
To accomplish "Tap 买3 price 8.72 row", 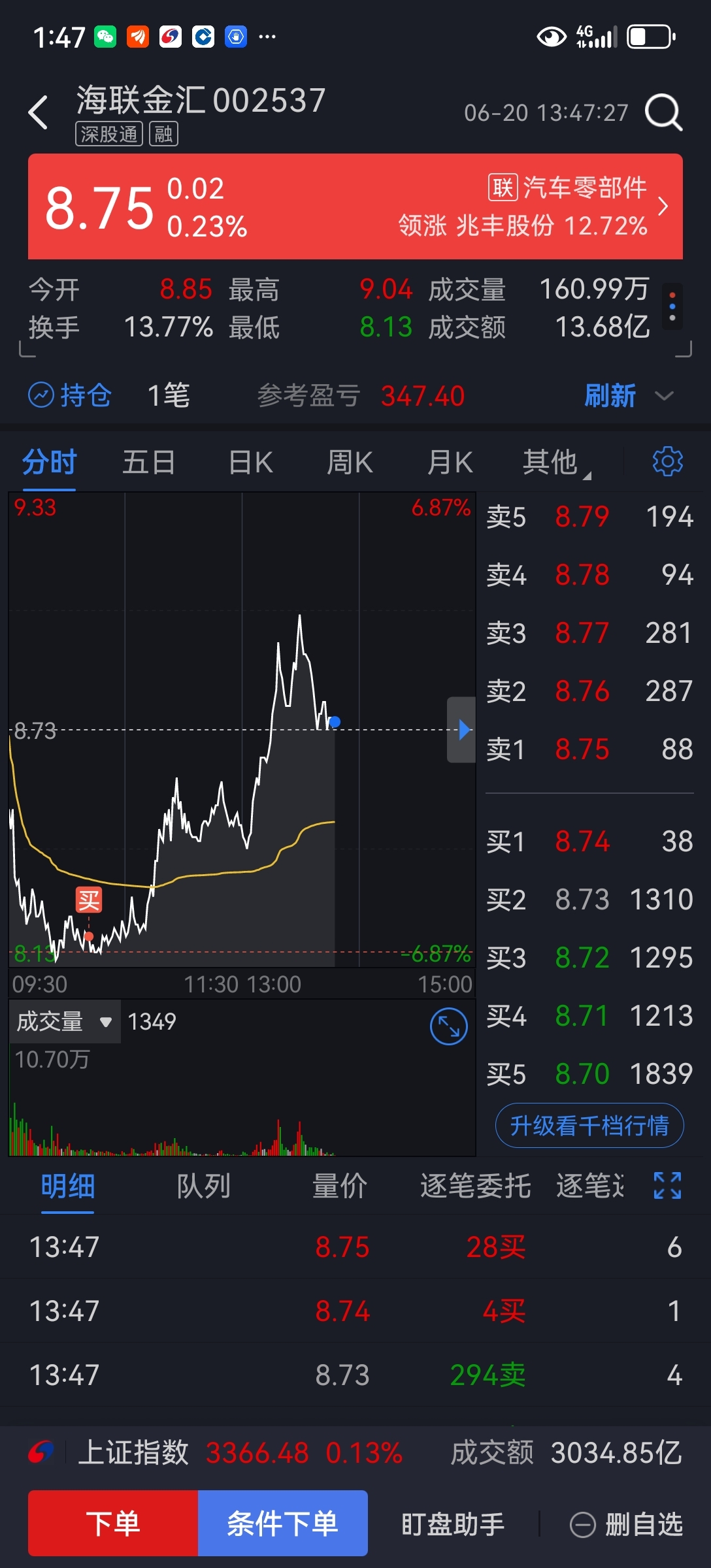I will click(x=589, y=958).
